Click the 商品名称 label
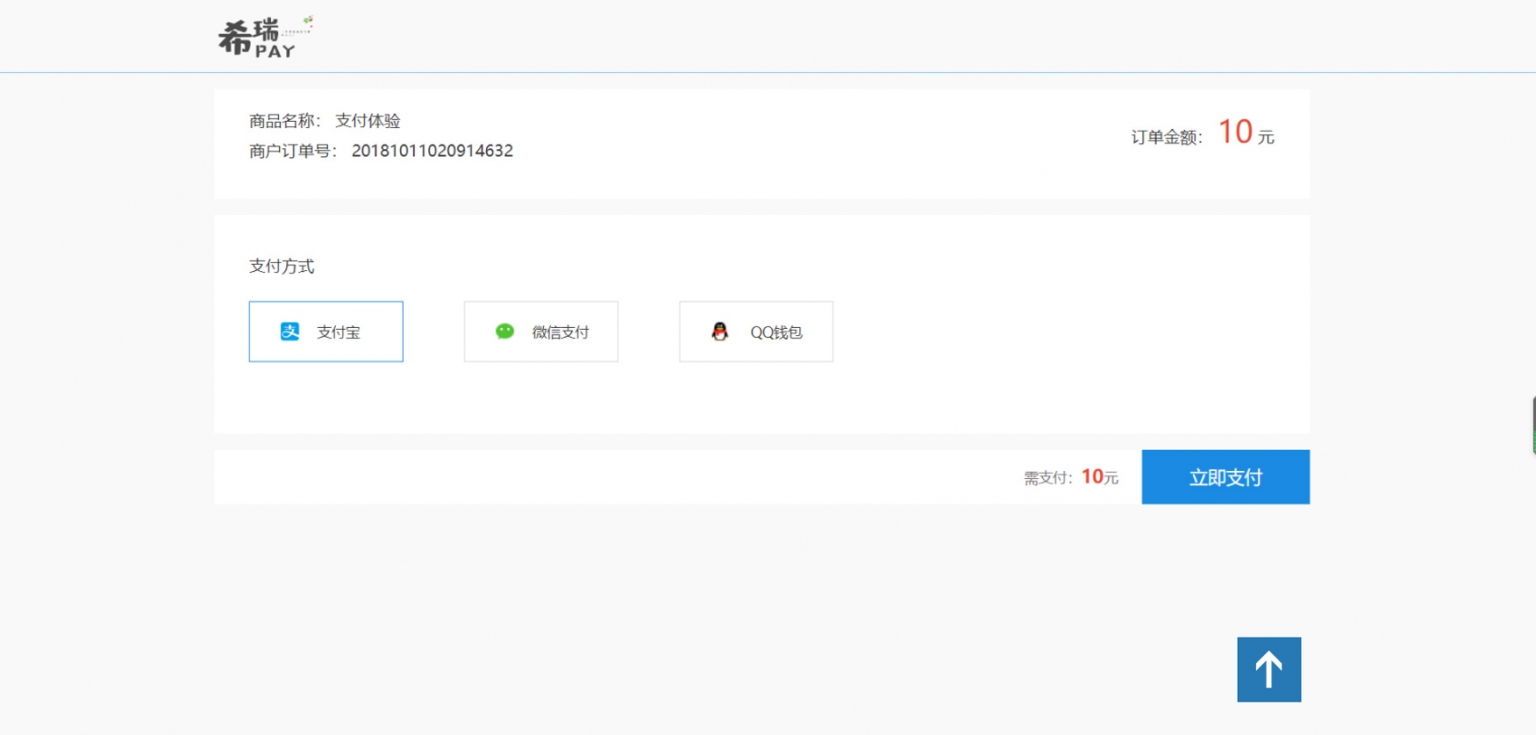 tap(284, 121)
